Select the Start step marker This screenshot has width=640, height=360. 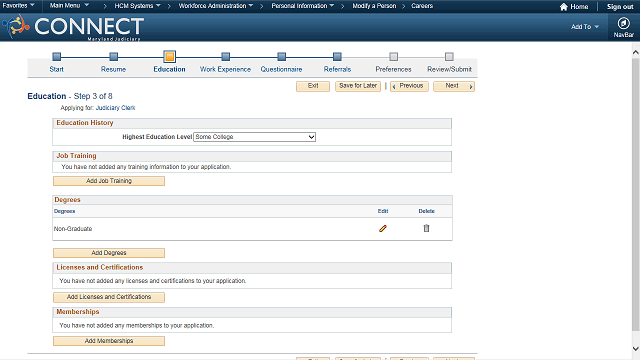(x=57, y=56)
